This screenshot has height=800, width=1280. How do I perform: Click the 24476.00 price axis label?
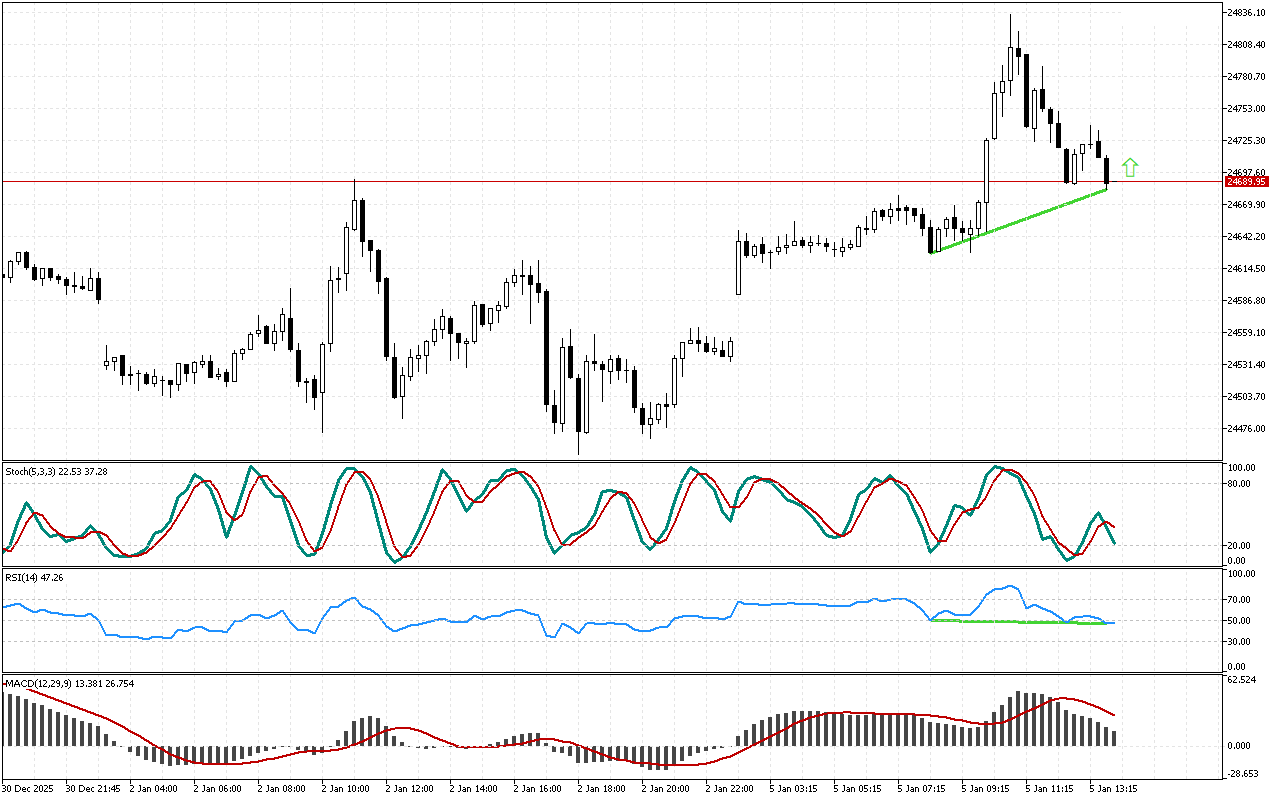(x=1246, y=429)
